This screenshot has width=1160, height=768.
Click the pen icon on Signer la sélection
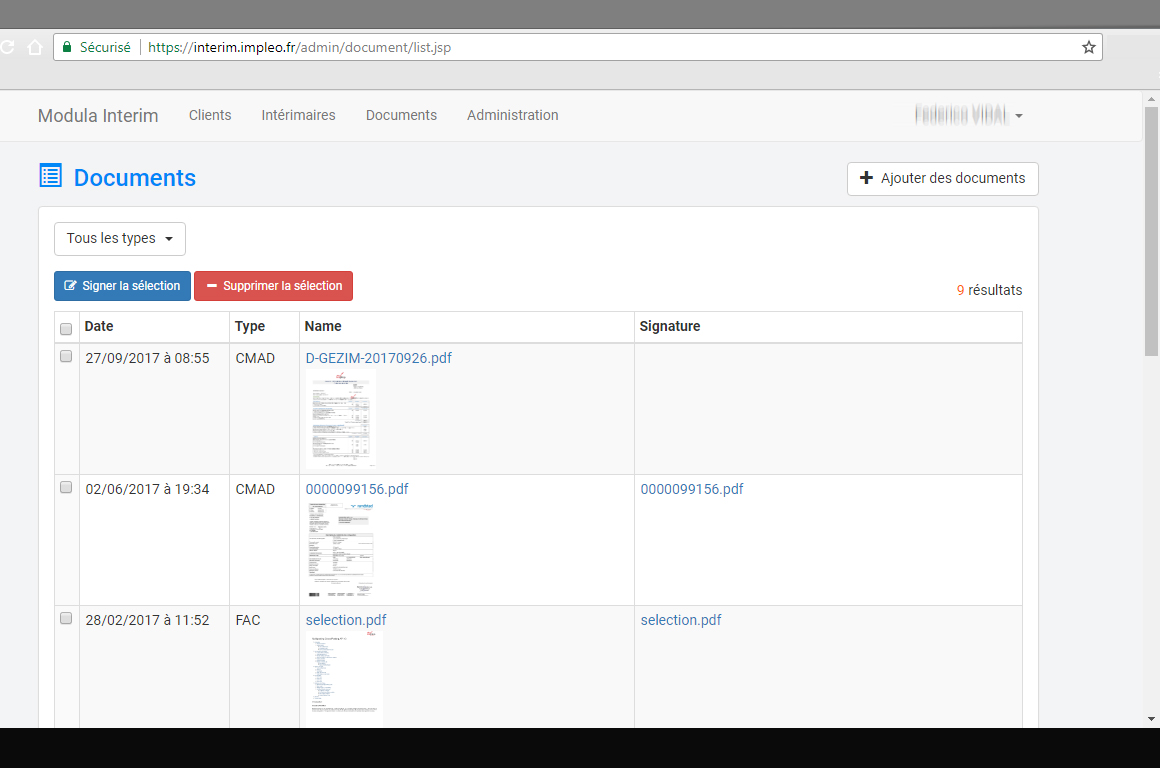pos(69,285)
